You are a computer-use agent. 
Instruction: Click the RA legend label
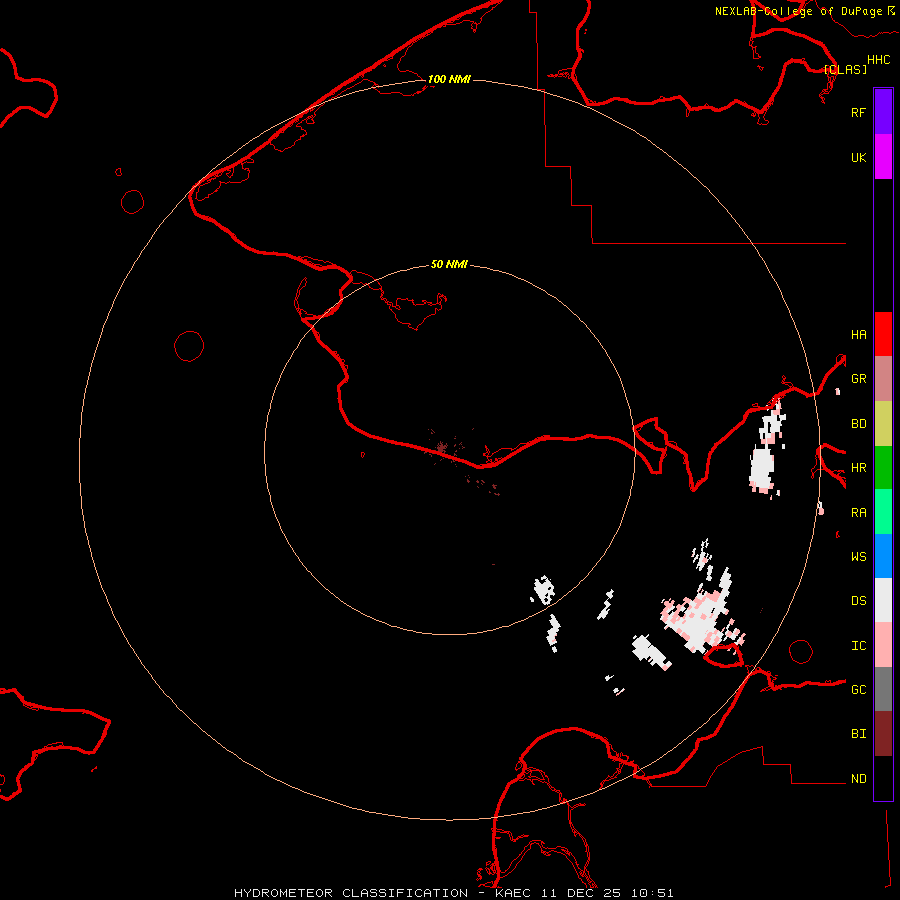click(859, 513)
